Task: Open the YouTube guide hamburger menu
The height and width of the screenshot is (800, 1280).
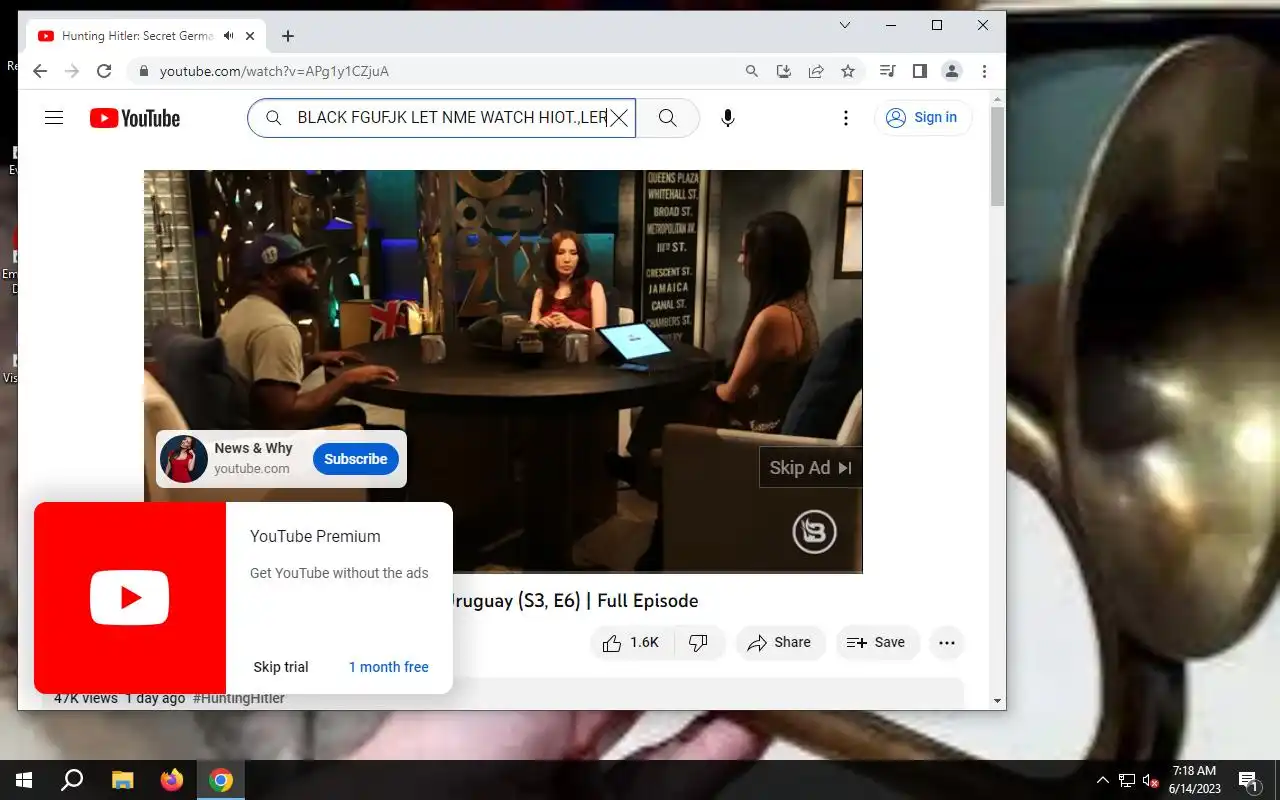Action: (x=54, y=118)
